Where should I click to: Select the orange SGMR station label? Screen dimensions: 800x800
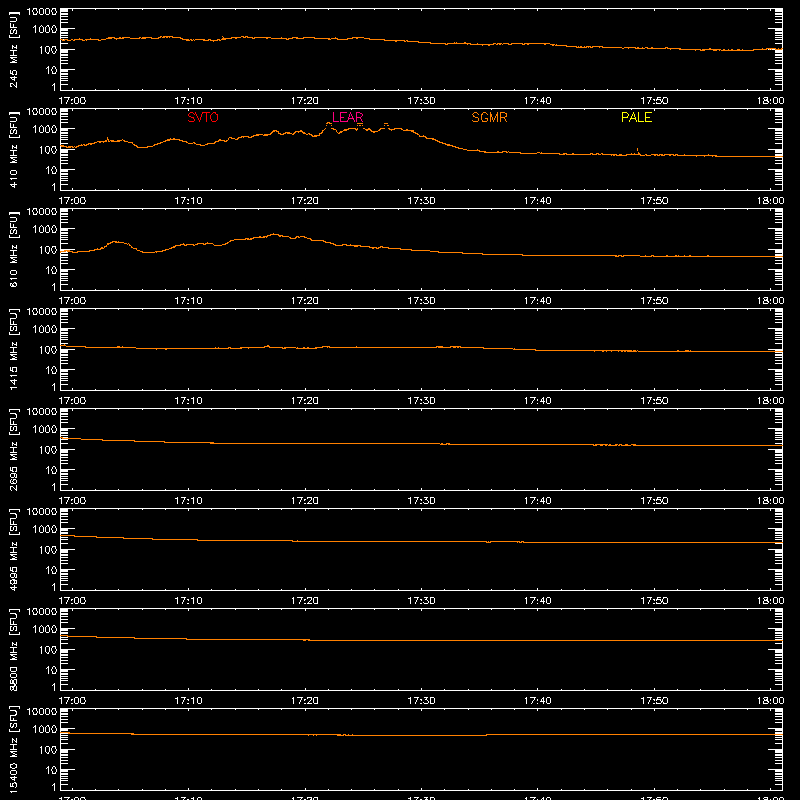point(489,117)
